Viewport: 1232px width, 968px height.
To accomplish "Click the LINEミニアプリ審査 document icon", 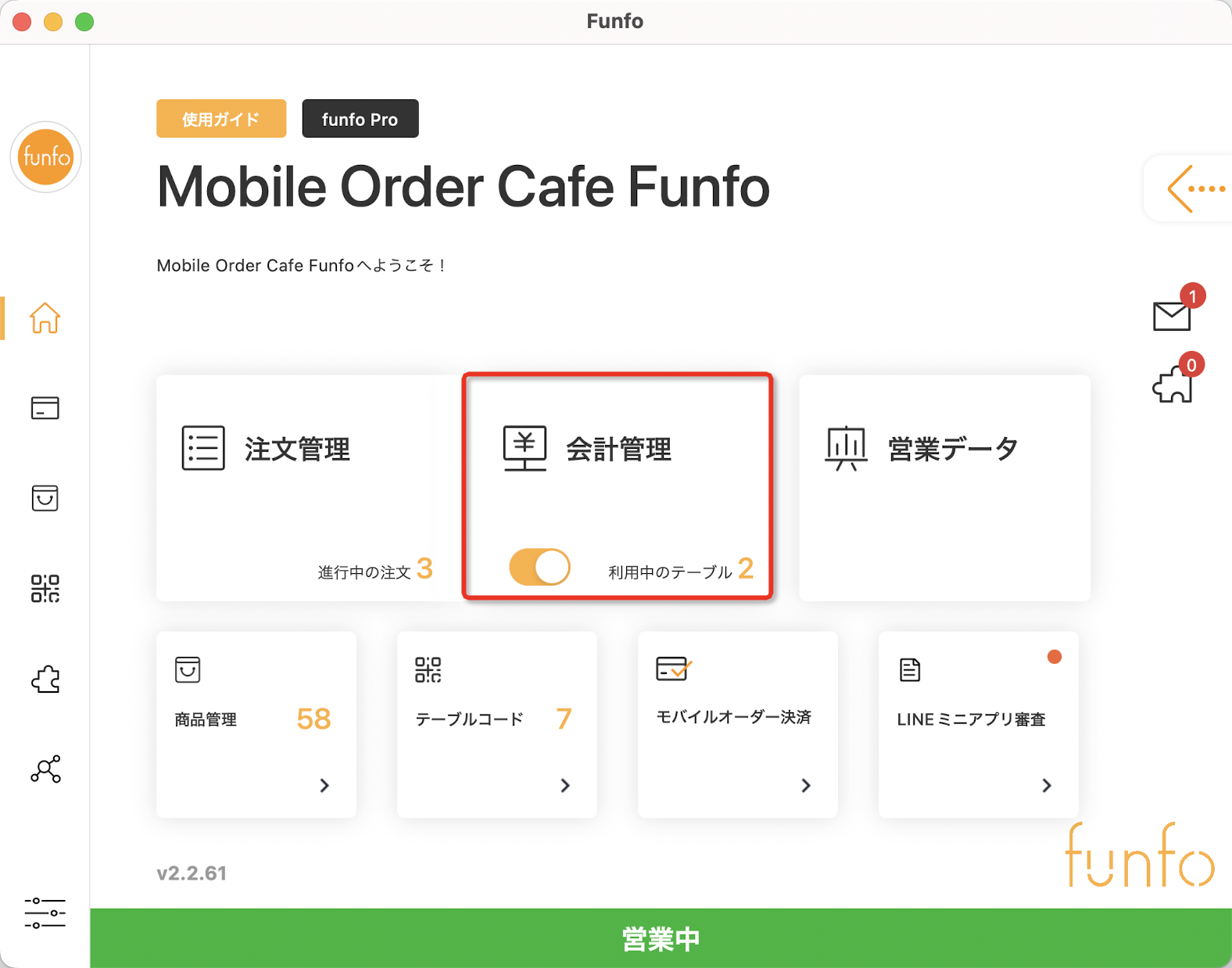I will tap(910, 670).
